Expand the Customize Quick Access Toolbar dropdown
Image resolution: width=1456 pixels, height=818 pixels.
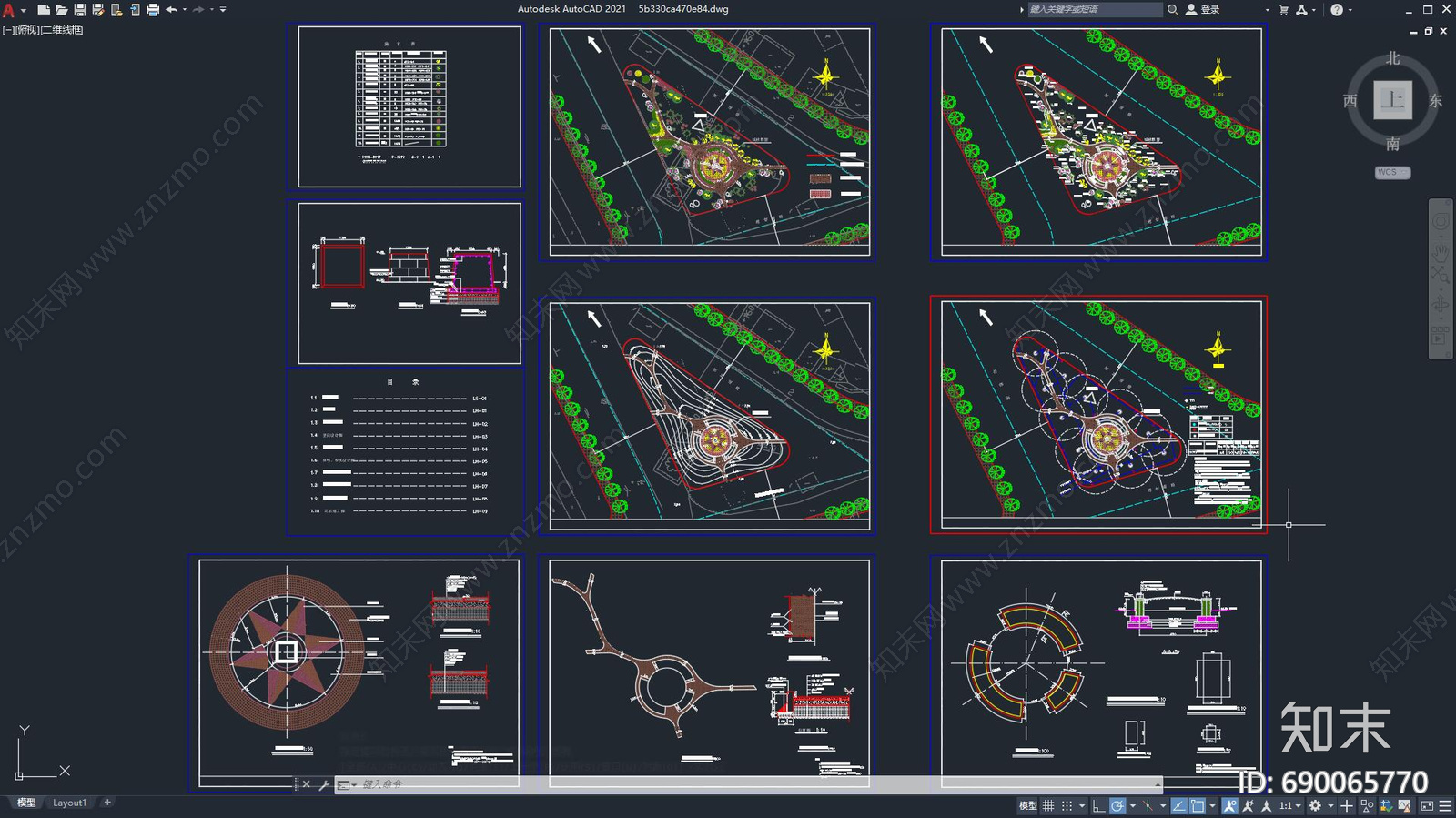pos(223,10)
